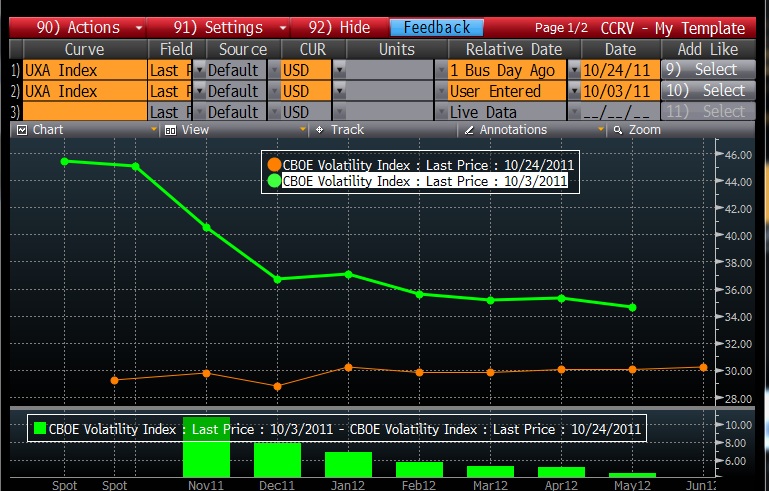769x491 pixels.
Task: Click the chart icon beside Chart
Action: 22,130
